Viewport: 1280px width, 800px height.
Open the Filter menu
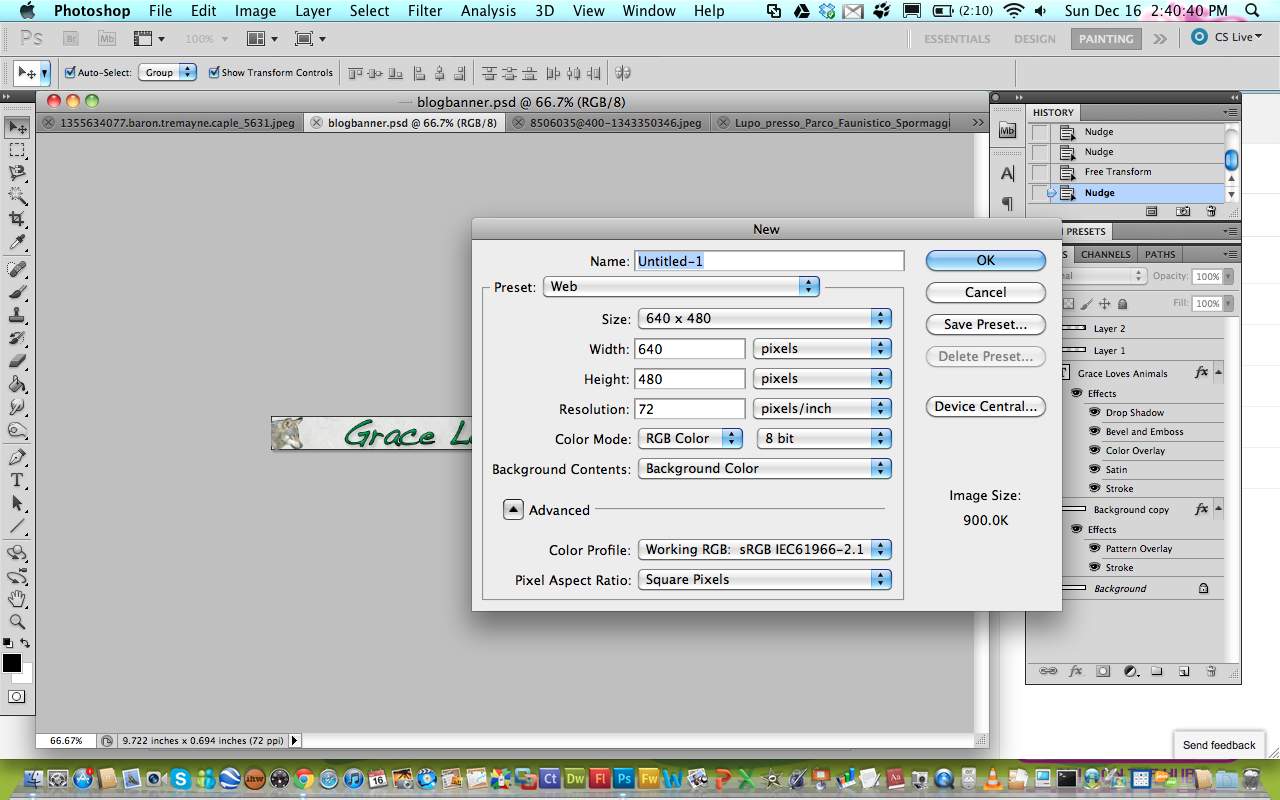coord(424,11)
